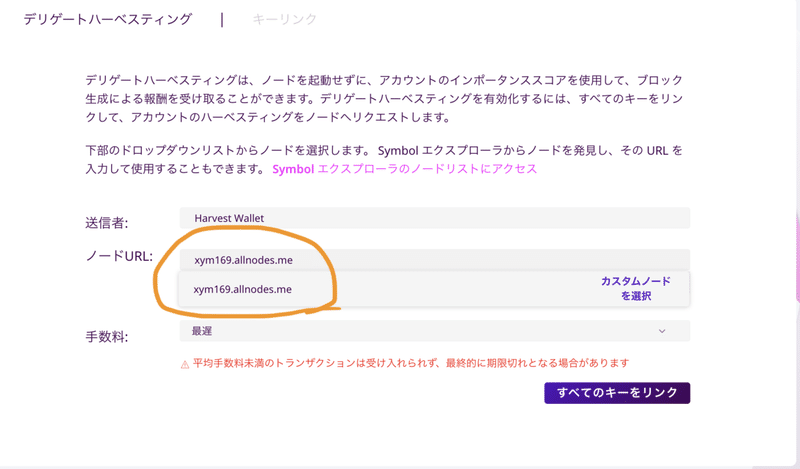Click the warning triangle icon
The width and height of the screenshot is (800, 469).
pos(185,364)
